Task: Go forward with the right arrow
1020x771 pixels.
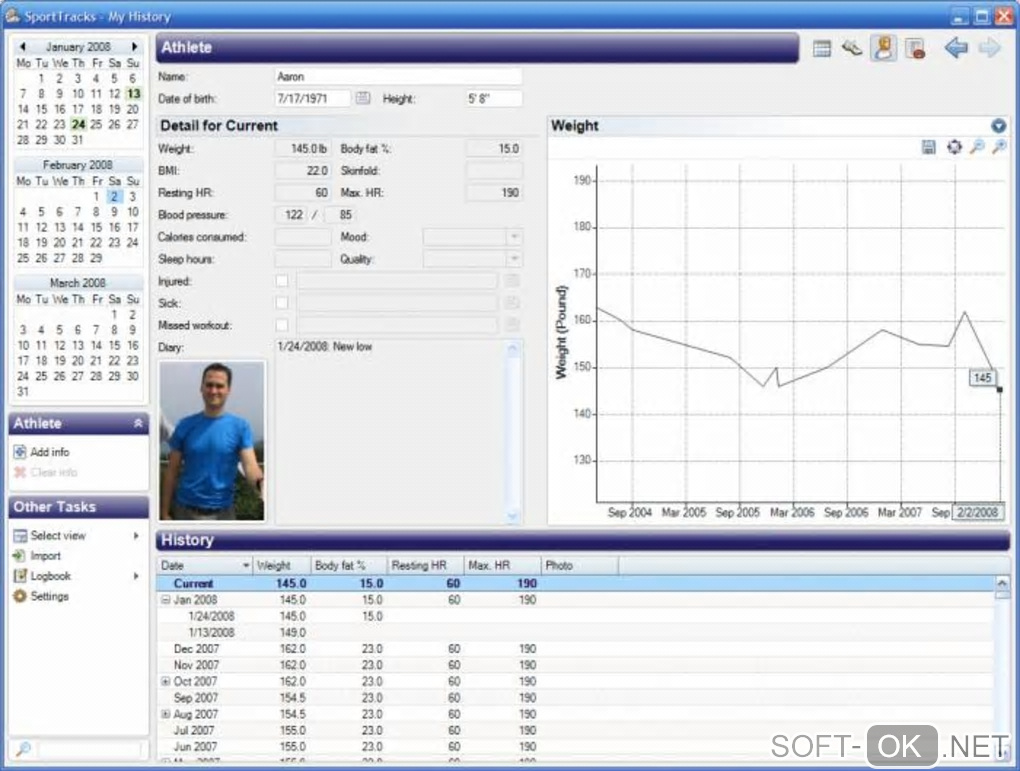Action: point(990,47)
